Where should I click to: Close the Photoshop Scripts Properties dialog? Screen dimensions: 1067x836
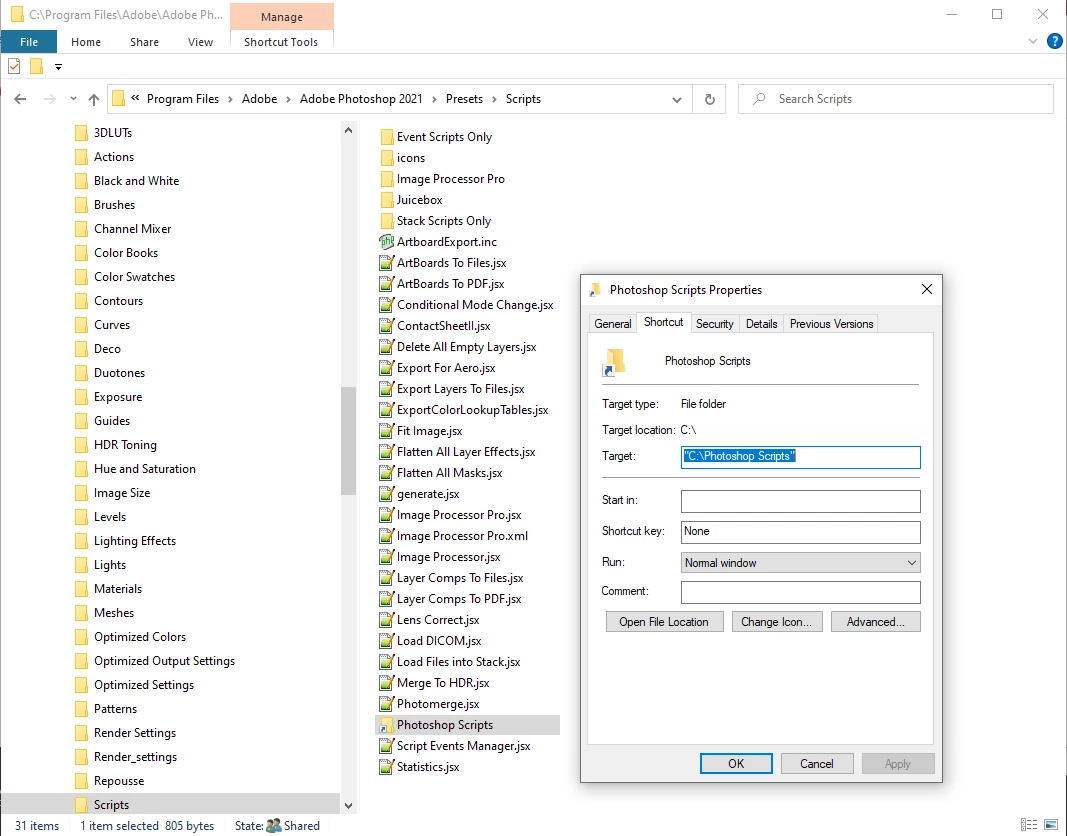click(x=926, y=289)
